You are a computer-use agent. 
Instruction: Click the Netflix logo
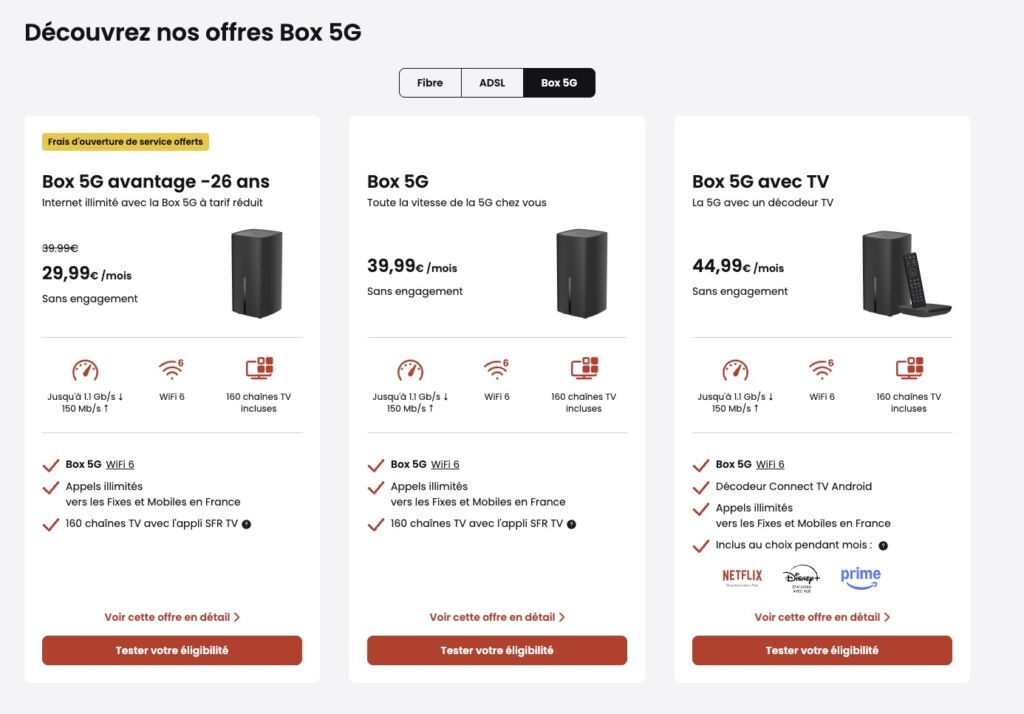coord(742,576)
